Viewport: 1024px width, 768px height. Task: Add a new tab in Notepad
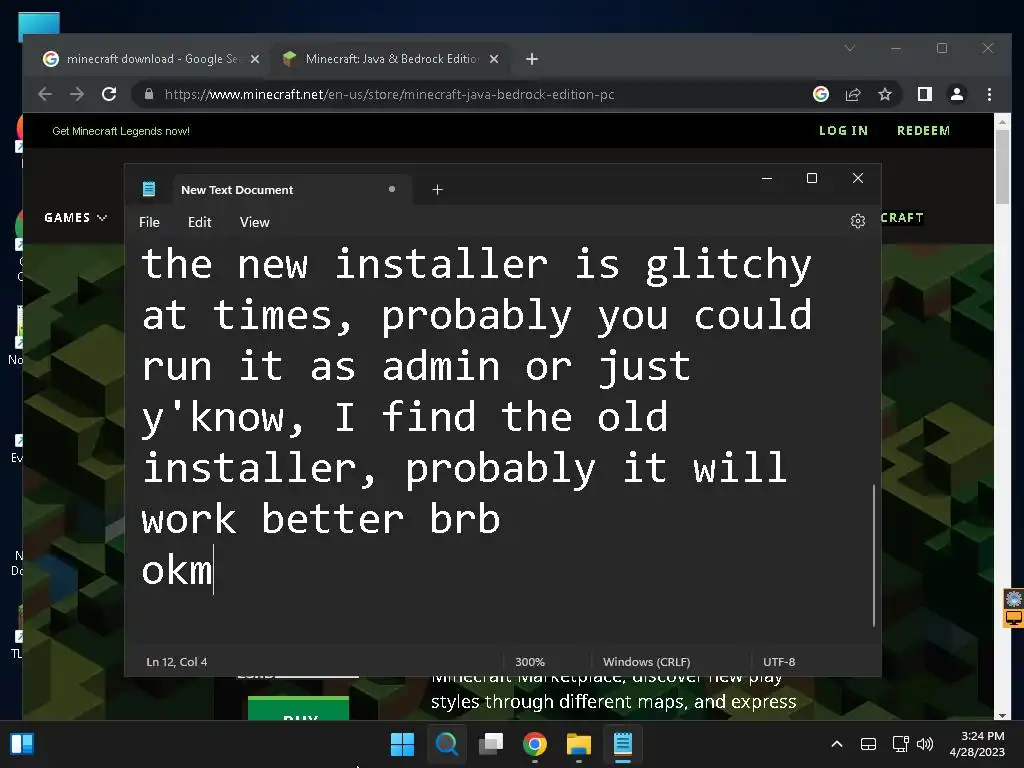pyautogui.click(x=438, y=189)
